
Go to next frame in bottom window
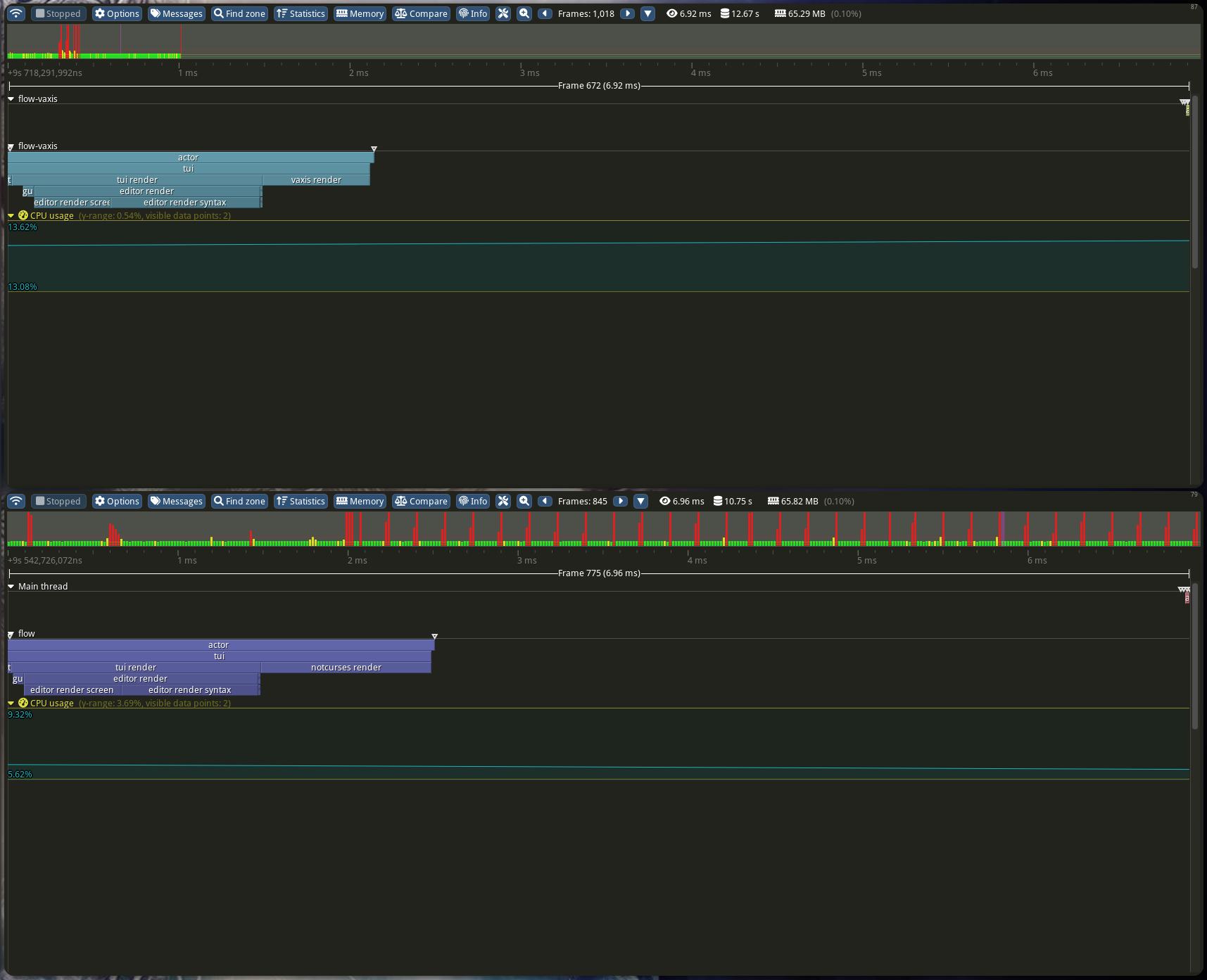click(620, 501)
